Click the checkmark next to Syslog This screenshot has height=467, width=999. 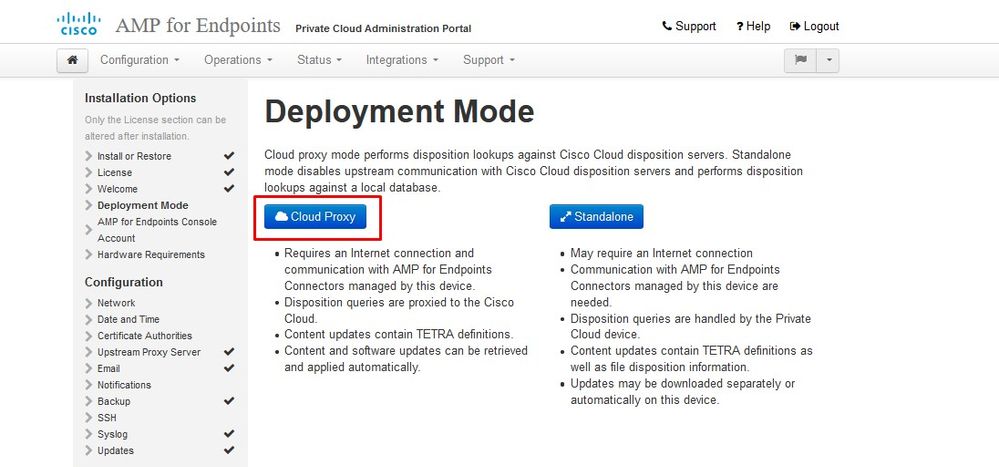[229, 434]
